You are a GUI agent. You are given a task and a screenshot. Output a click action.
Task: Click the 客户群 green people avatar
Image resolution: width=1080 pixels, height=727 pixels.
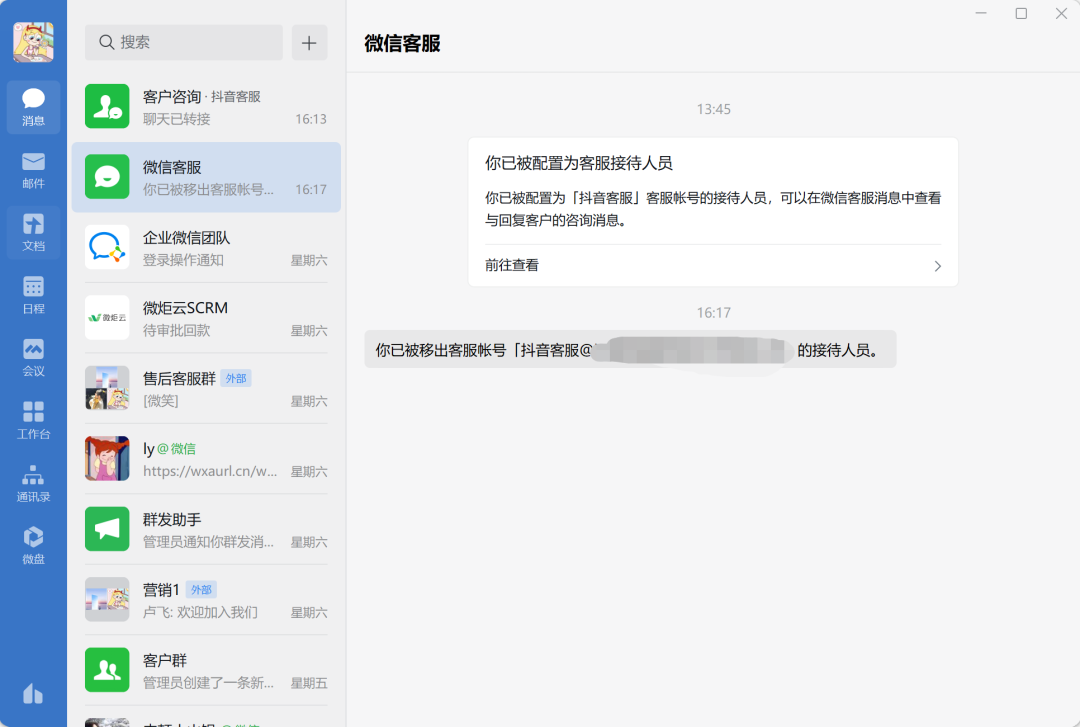tap(107, 669)
